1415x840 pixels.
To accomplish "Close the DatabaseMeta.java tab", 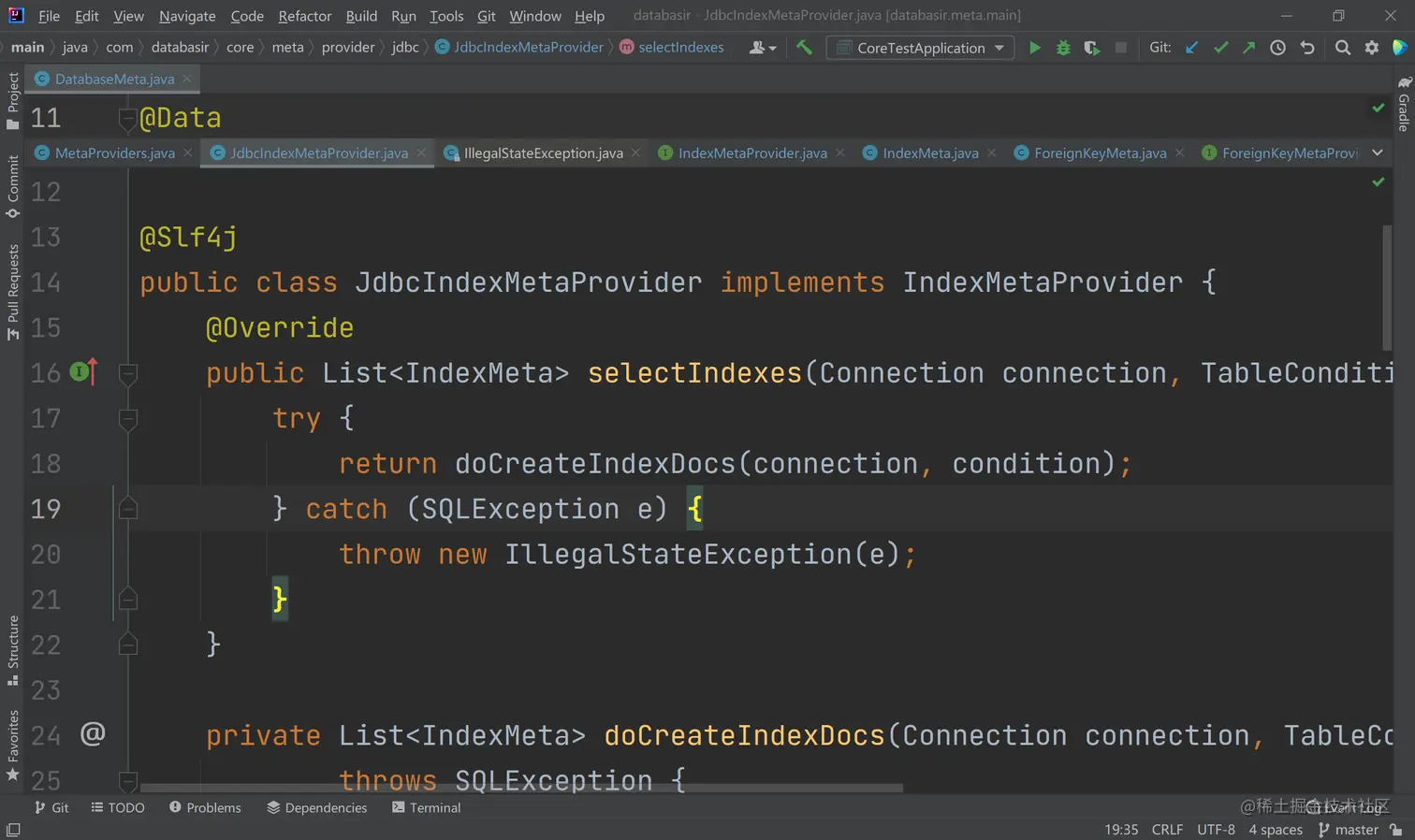I will (187, 79).
